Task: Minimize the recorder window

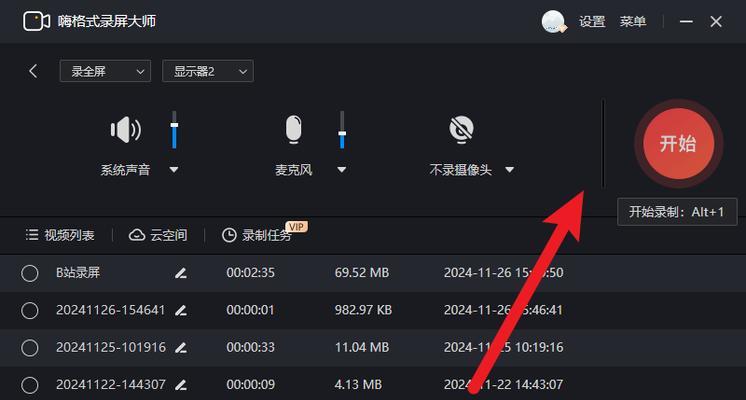Action: pyautogui.click(x=686, y=21)
